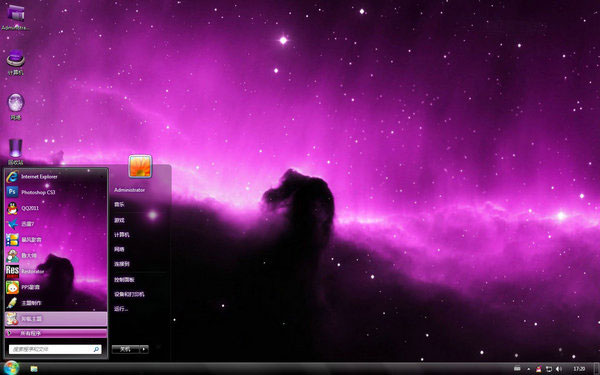This screenshot has height=375, width=600.
Task: Open Windows Explorer from the taskbar
Action: [34, 369]
